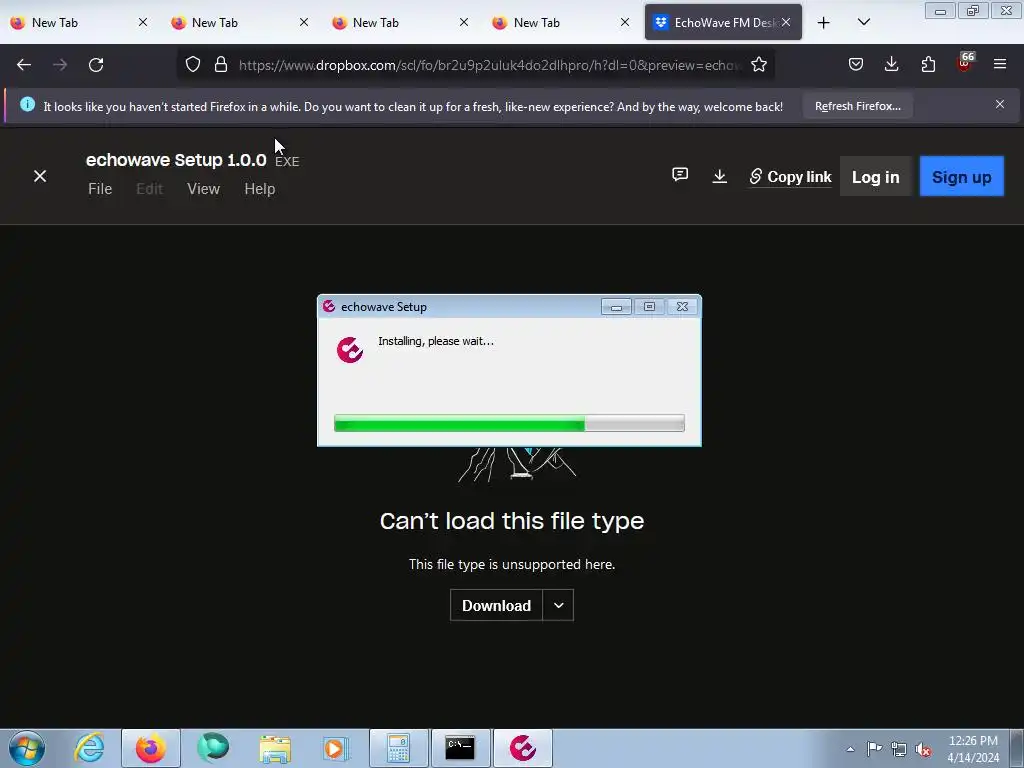Open the Windows Start menu
The width and height of the screenshot is (1024, 768).
coord(27,748)
